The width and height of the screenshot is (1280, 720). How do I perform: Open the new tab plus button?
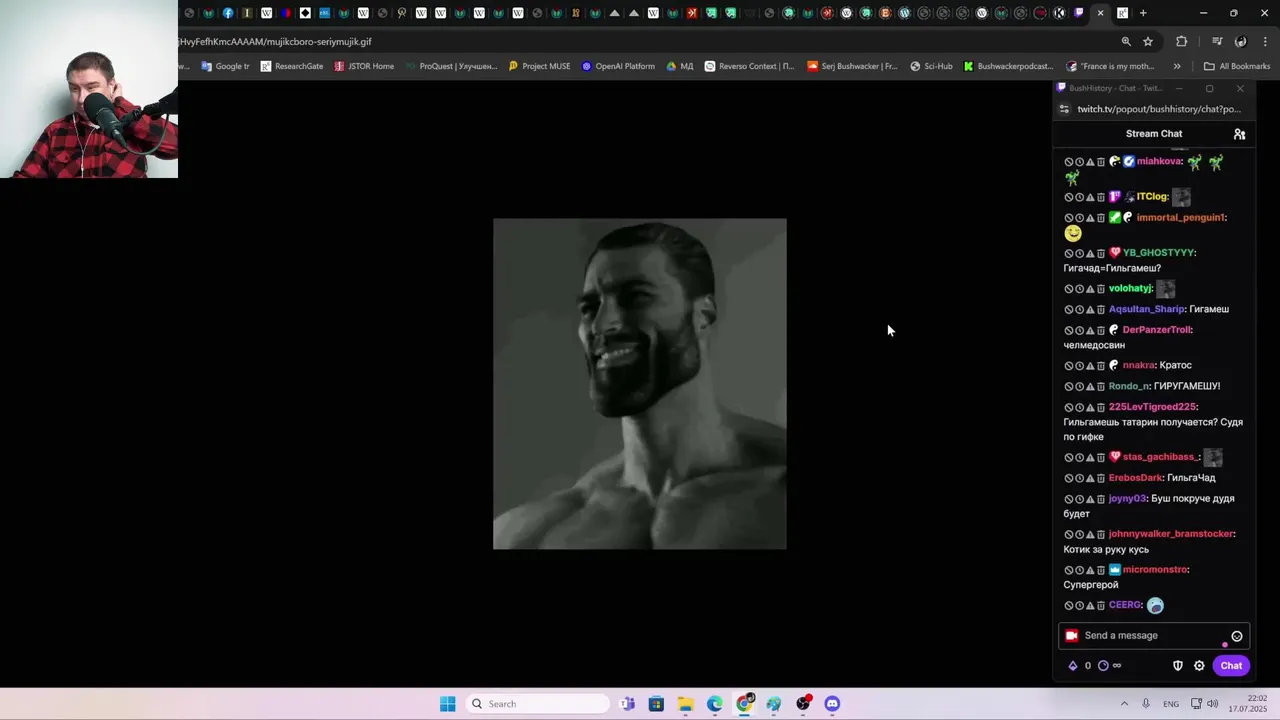(x=1143, y=13)
